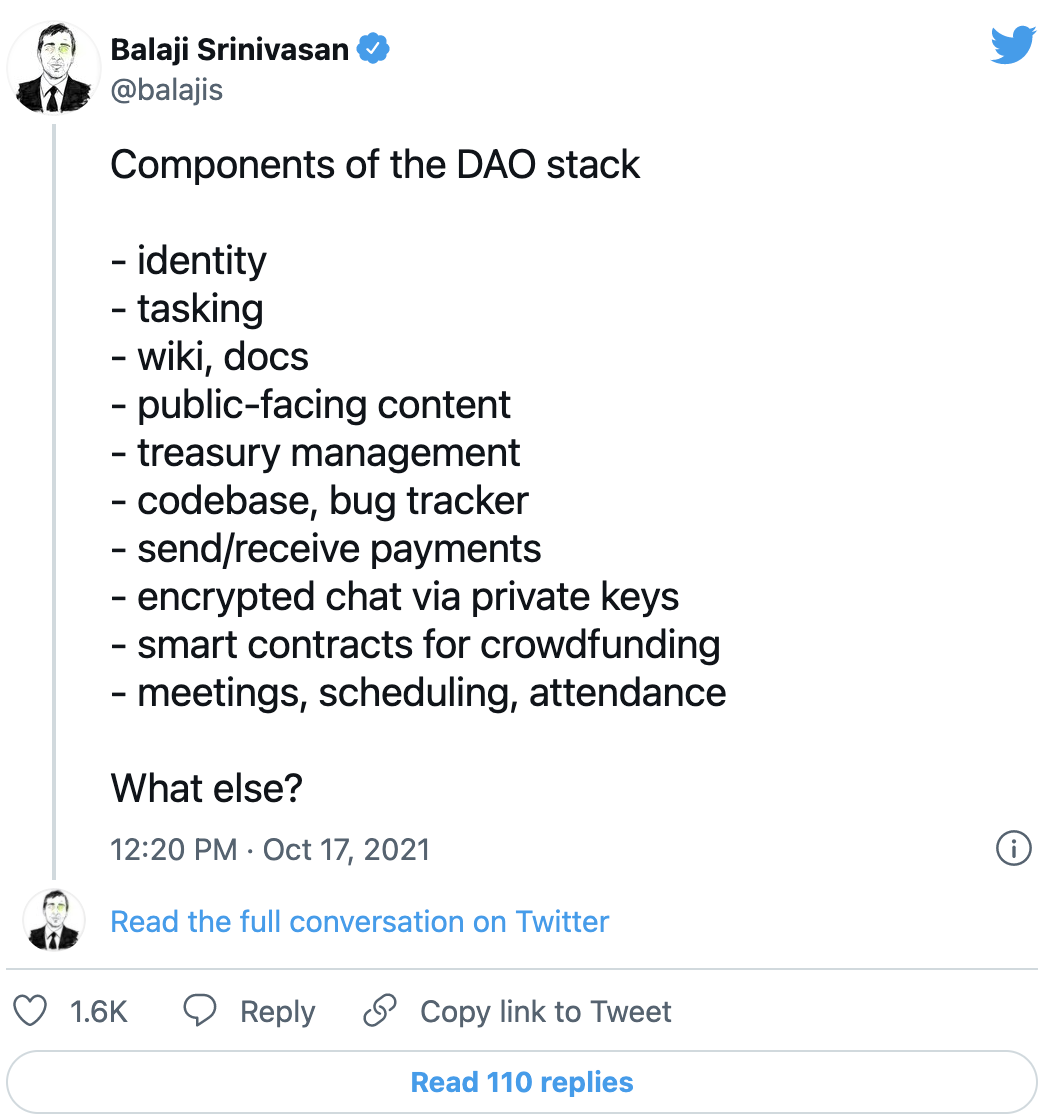Click the reply speech bubble icon
The image size is (1054, 1120).
[200, 1011]
